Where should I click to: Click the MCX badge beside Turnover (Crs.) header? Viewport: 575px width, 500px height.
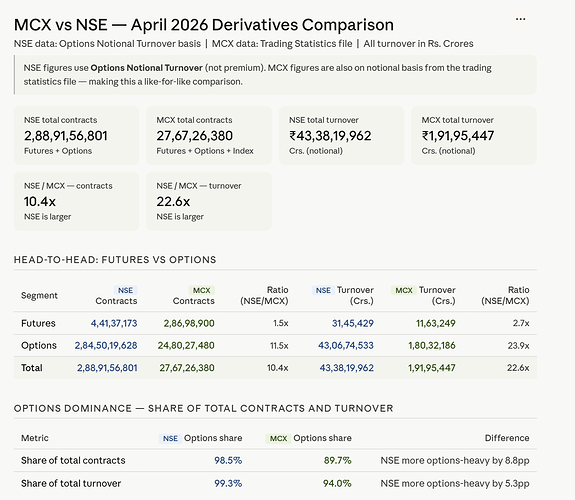404,290
